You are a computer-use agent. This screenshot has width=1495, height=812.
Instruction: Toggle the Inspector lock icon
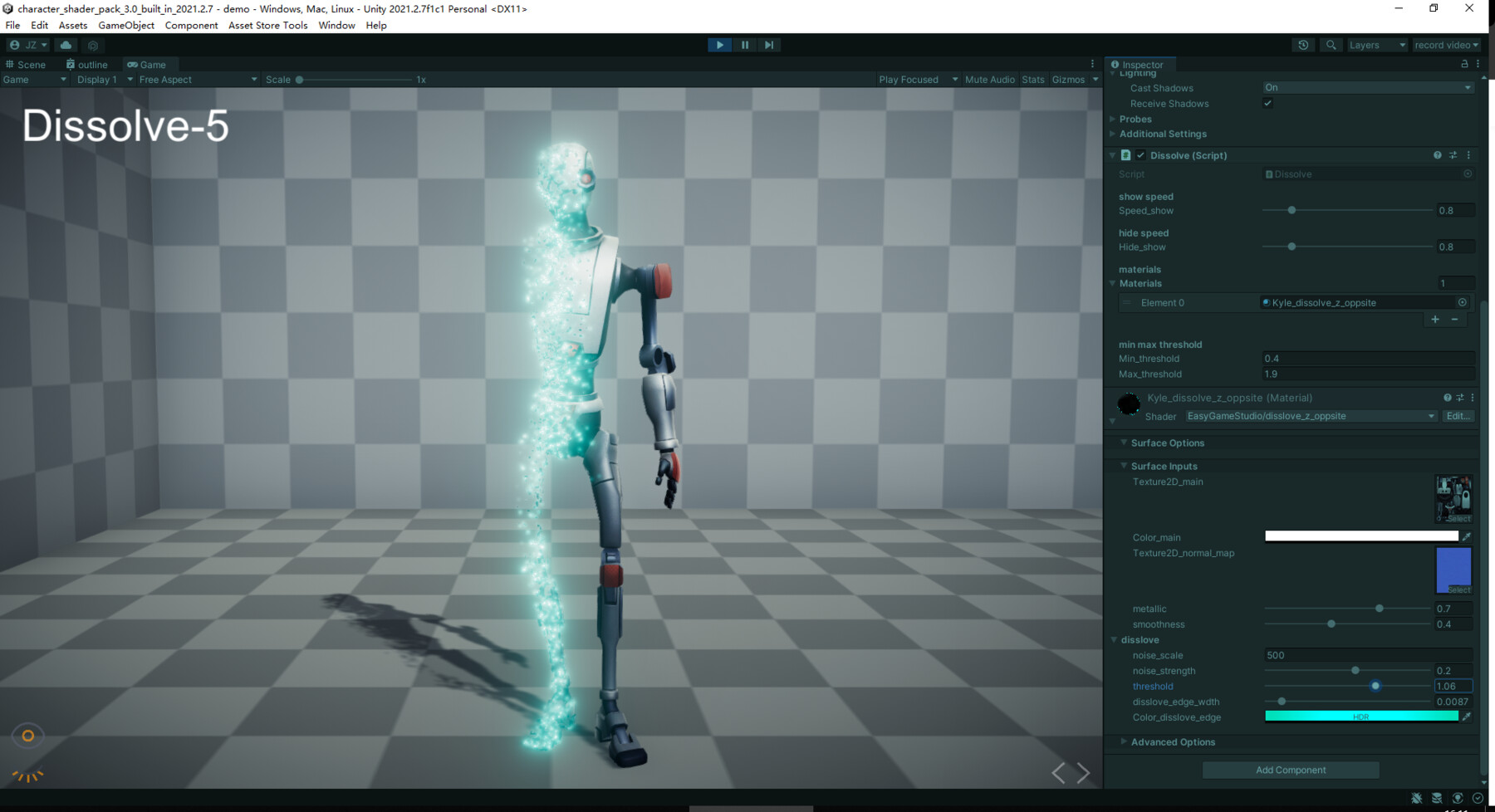pyautogui.click(x=1464, y=64)
